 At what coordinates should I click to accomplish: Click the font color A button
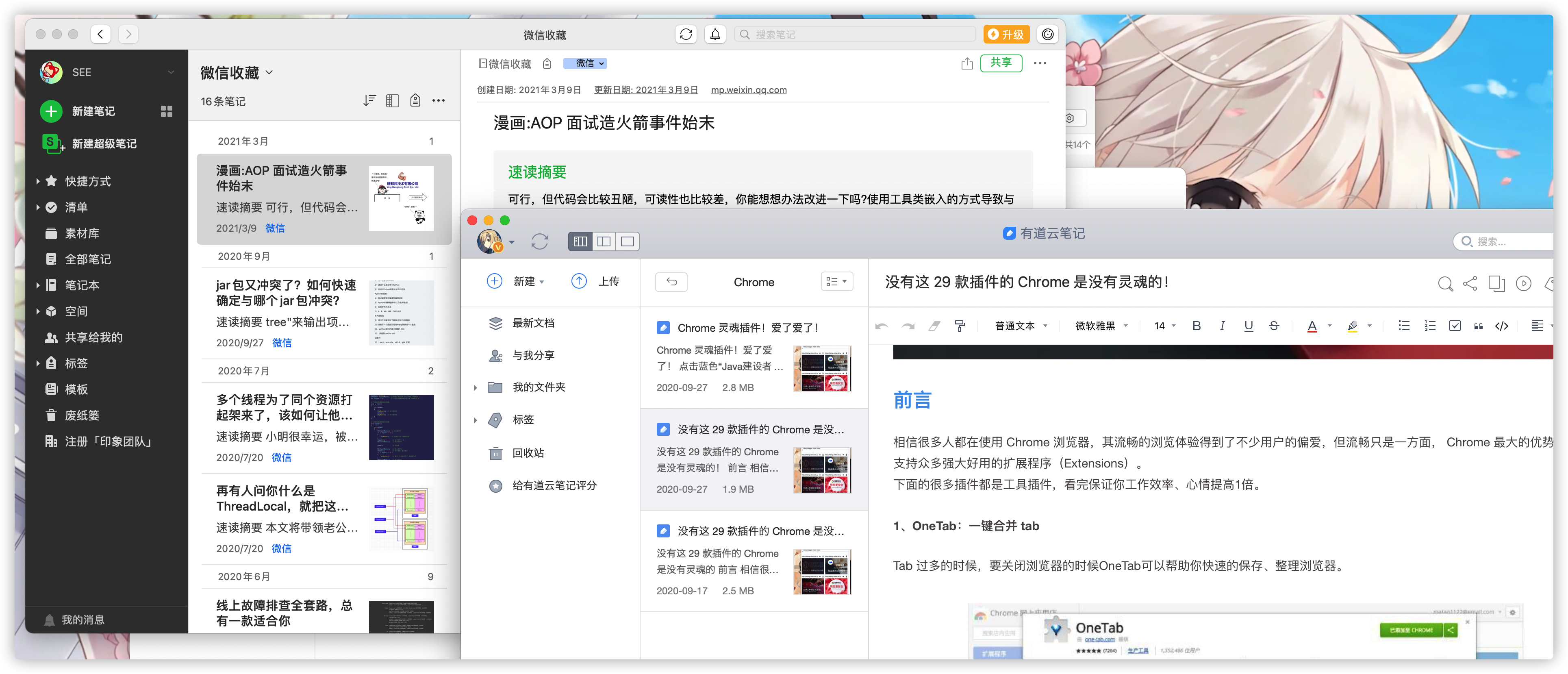pos(1312,326)
